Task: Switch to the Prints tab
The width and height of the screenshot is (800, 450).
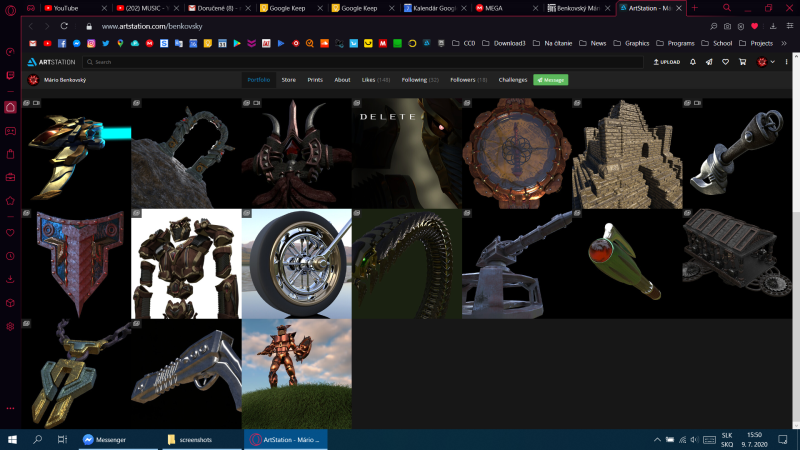Action: [x=315, y=80]
